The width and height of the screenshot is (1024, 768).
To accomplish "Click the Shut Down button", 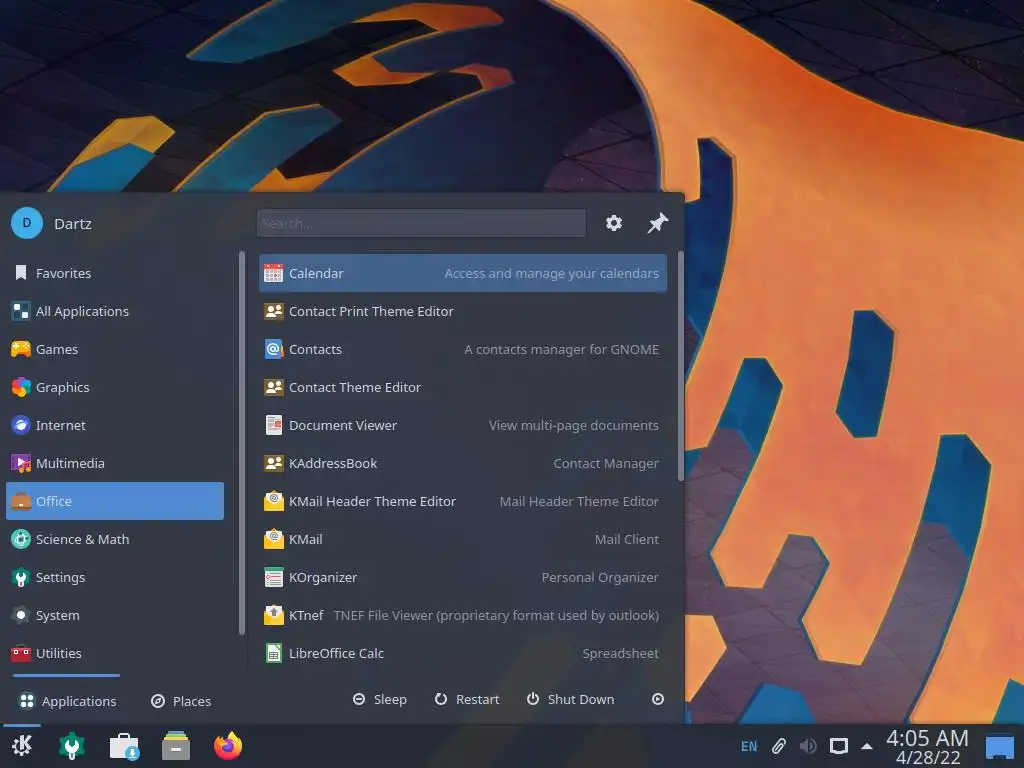I will [570, 699].
